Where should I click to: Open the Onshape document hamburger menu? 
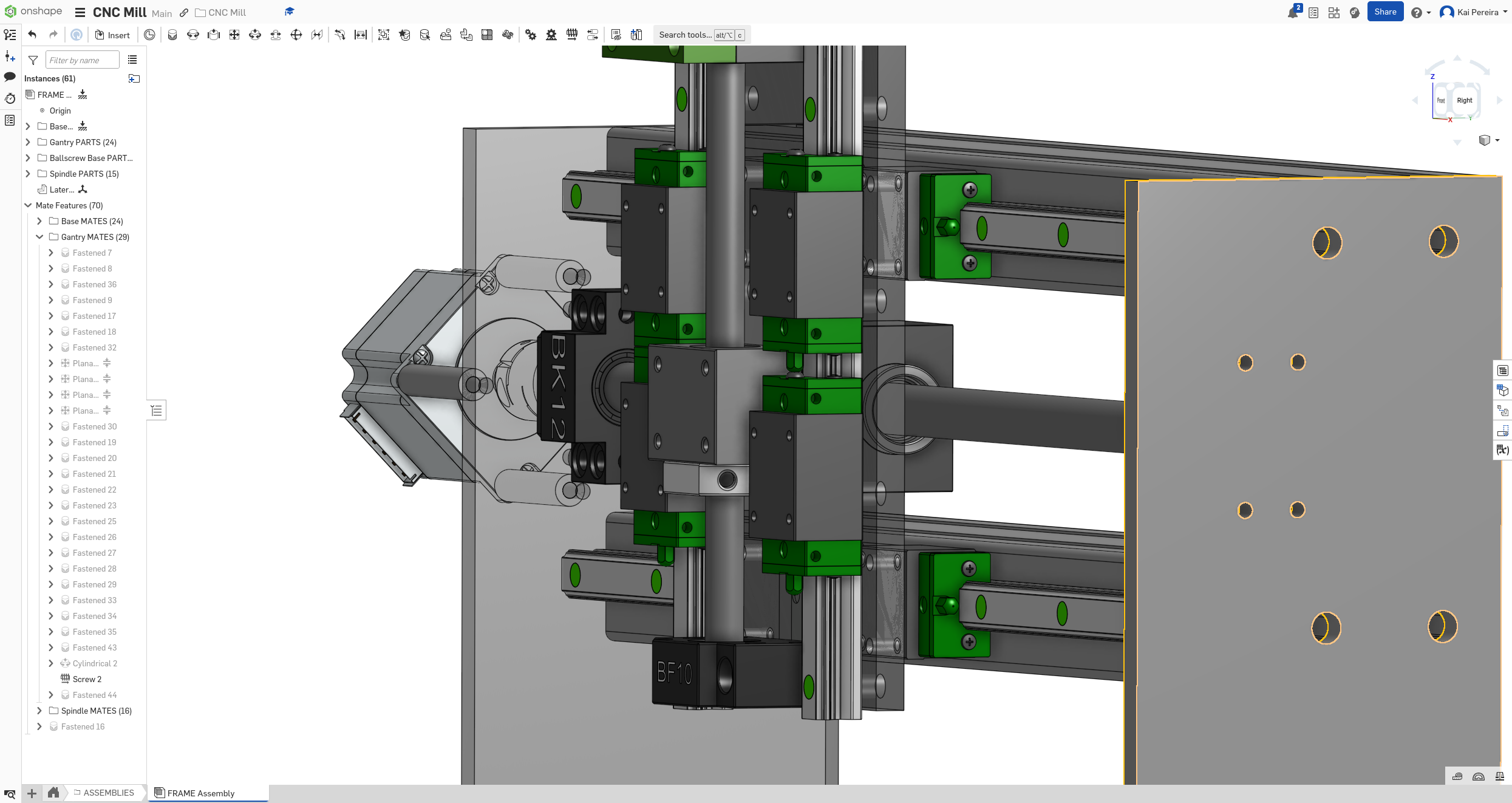tap(80, 12)
